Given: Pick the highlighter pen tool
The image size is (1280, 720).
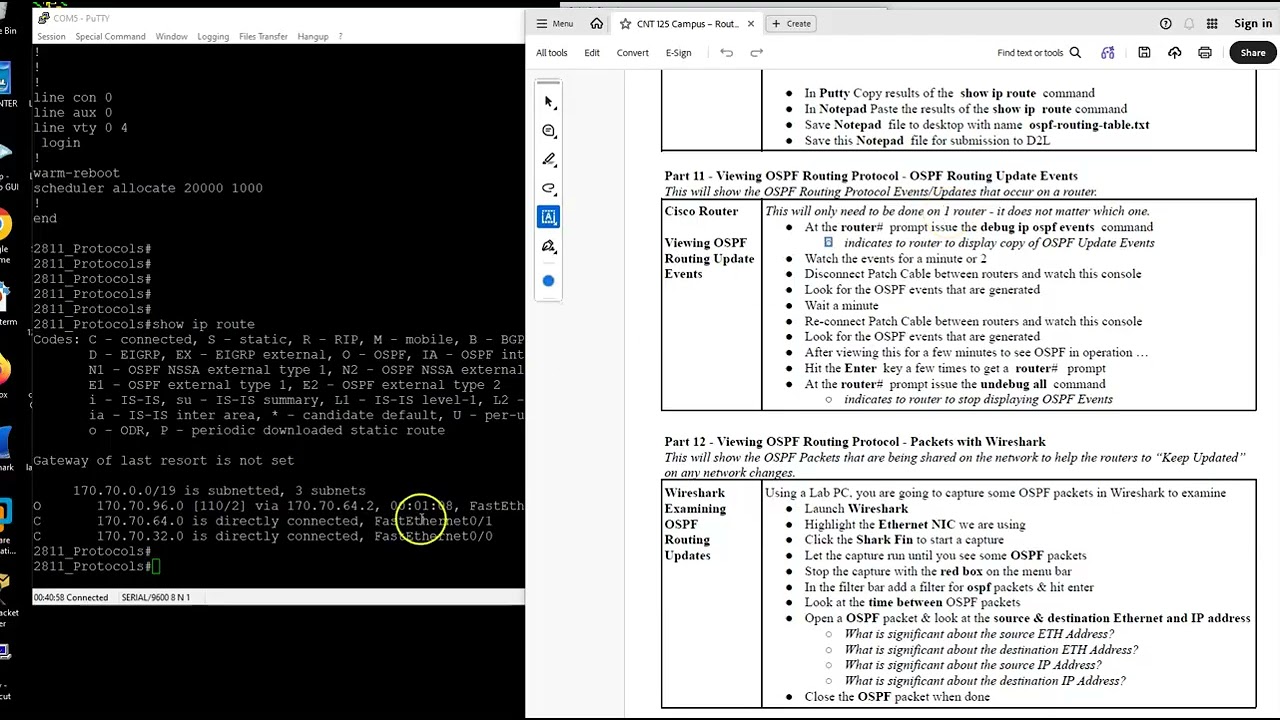Looking at the screenshot, I should click(549, 160).
